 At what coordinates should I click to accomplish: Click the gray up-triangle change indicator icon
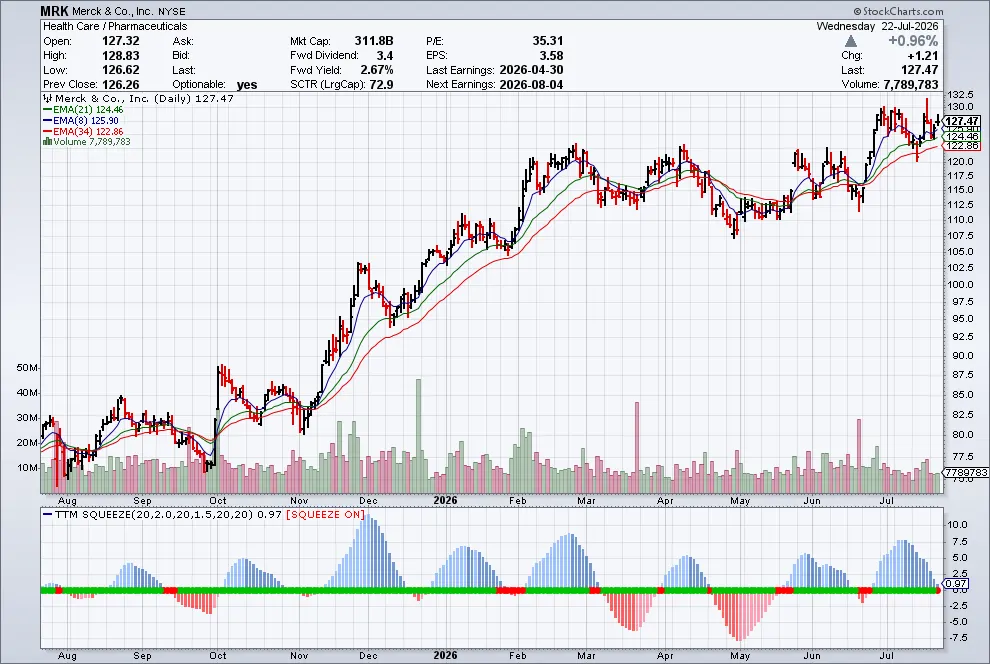[851, 41]
